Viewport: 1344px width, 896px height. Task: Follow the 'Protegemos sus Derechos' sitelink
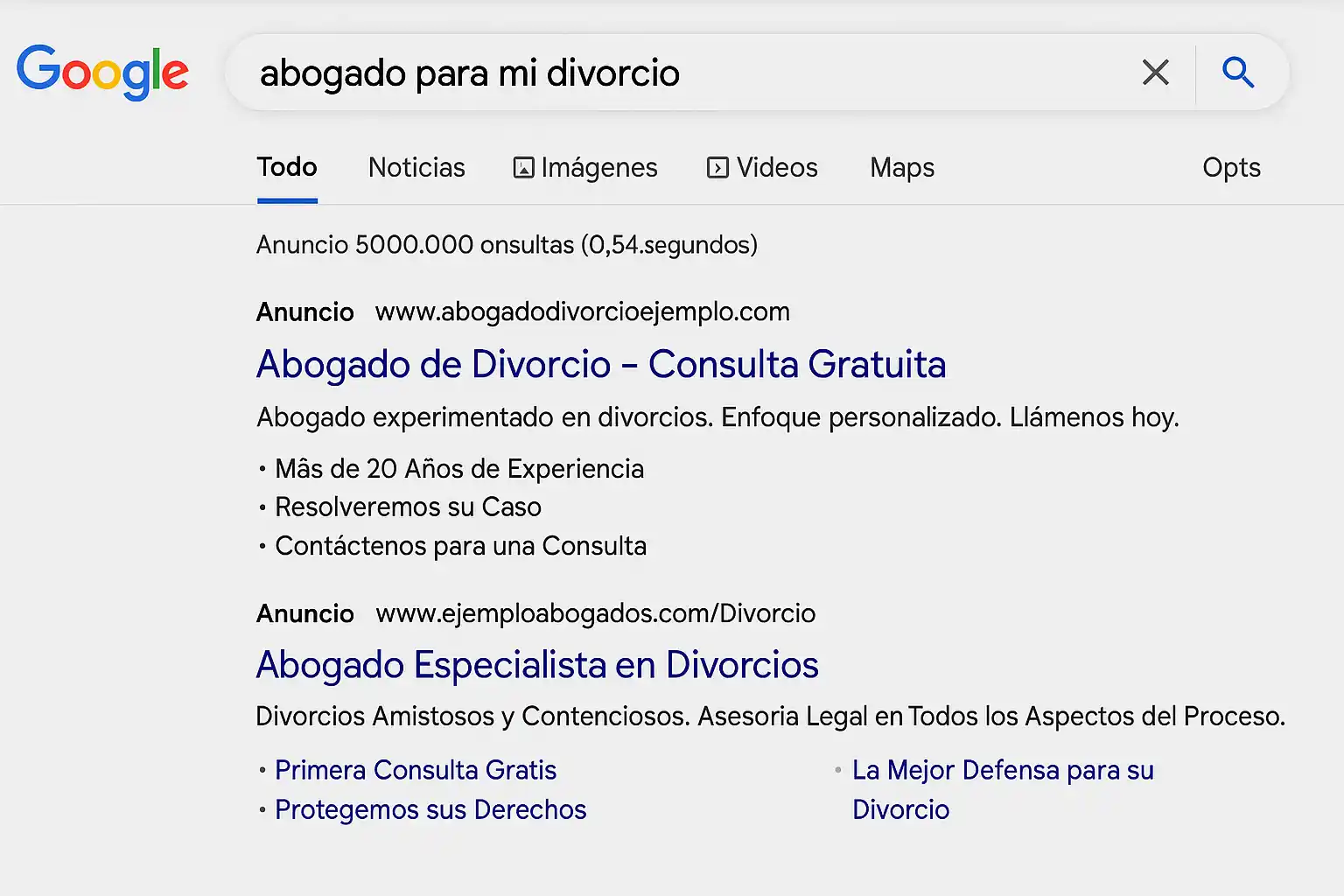pyautogui.click(x=430, y=809)
